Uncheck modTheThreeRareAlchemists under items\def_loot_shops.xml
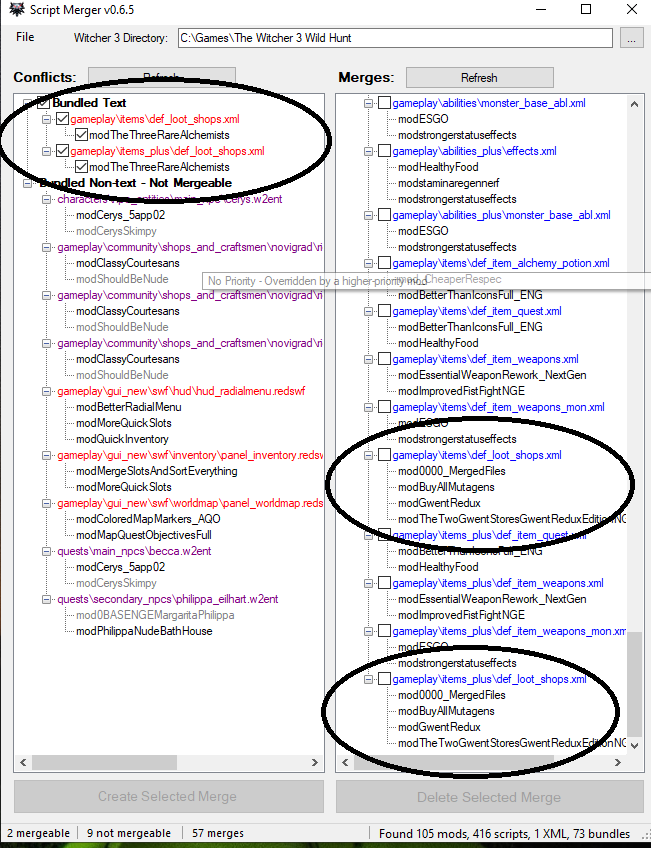 [x=82, y=135]
